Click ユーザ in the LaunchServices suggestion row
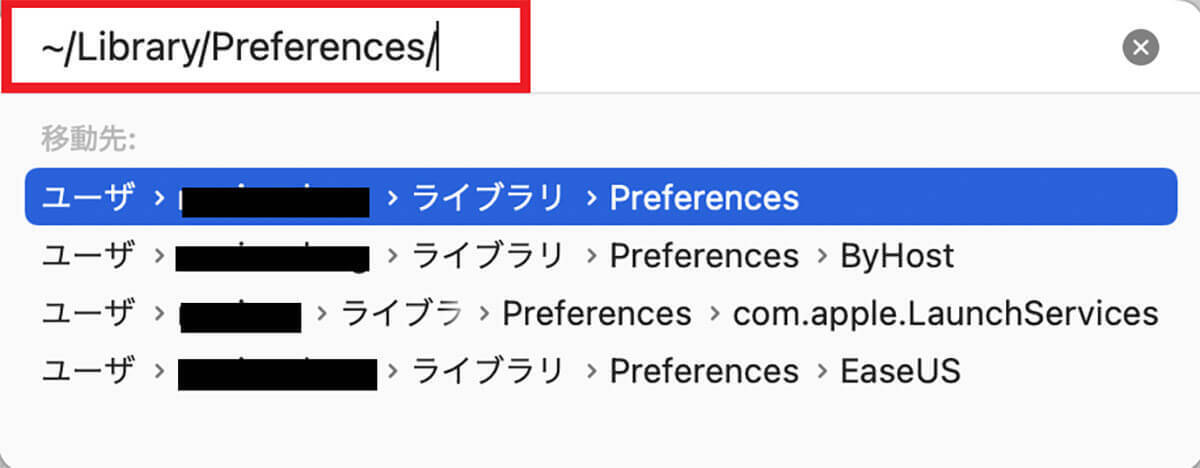Screen dimensions: 1200x468 click(x=87, y=314)
